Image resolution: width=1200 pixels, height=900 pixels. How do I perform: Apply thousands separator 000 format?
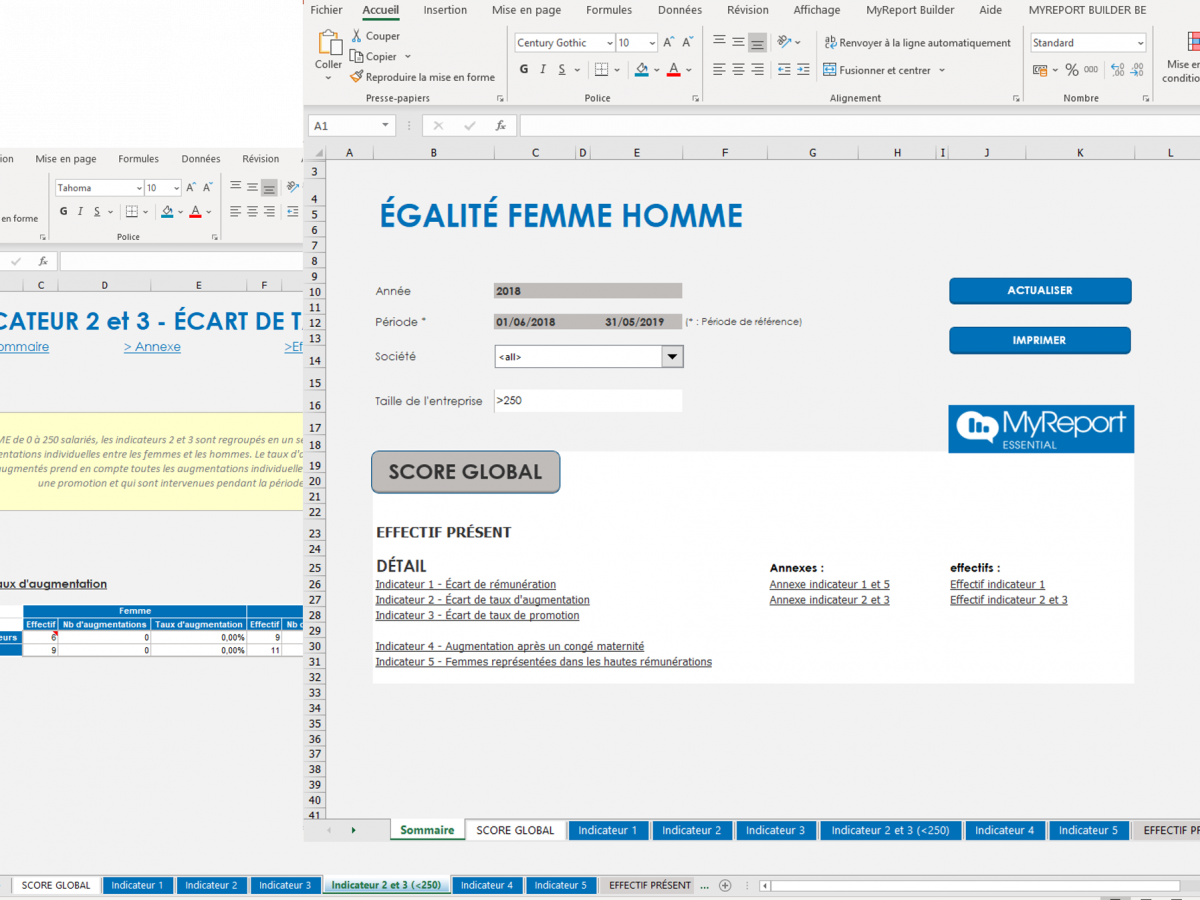[1091, 70]
